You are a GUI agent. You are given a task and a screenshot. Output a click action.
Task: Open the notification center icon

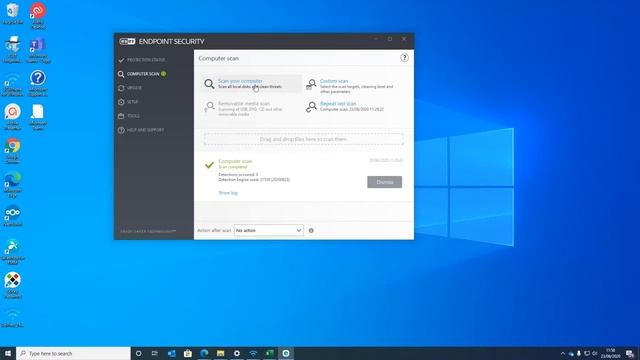630,353
